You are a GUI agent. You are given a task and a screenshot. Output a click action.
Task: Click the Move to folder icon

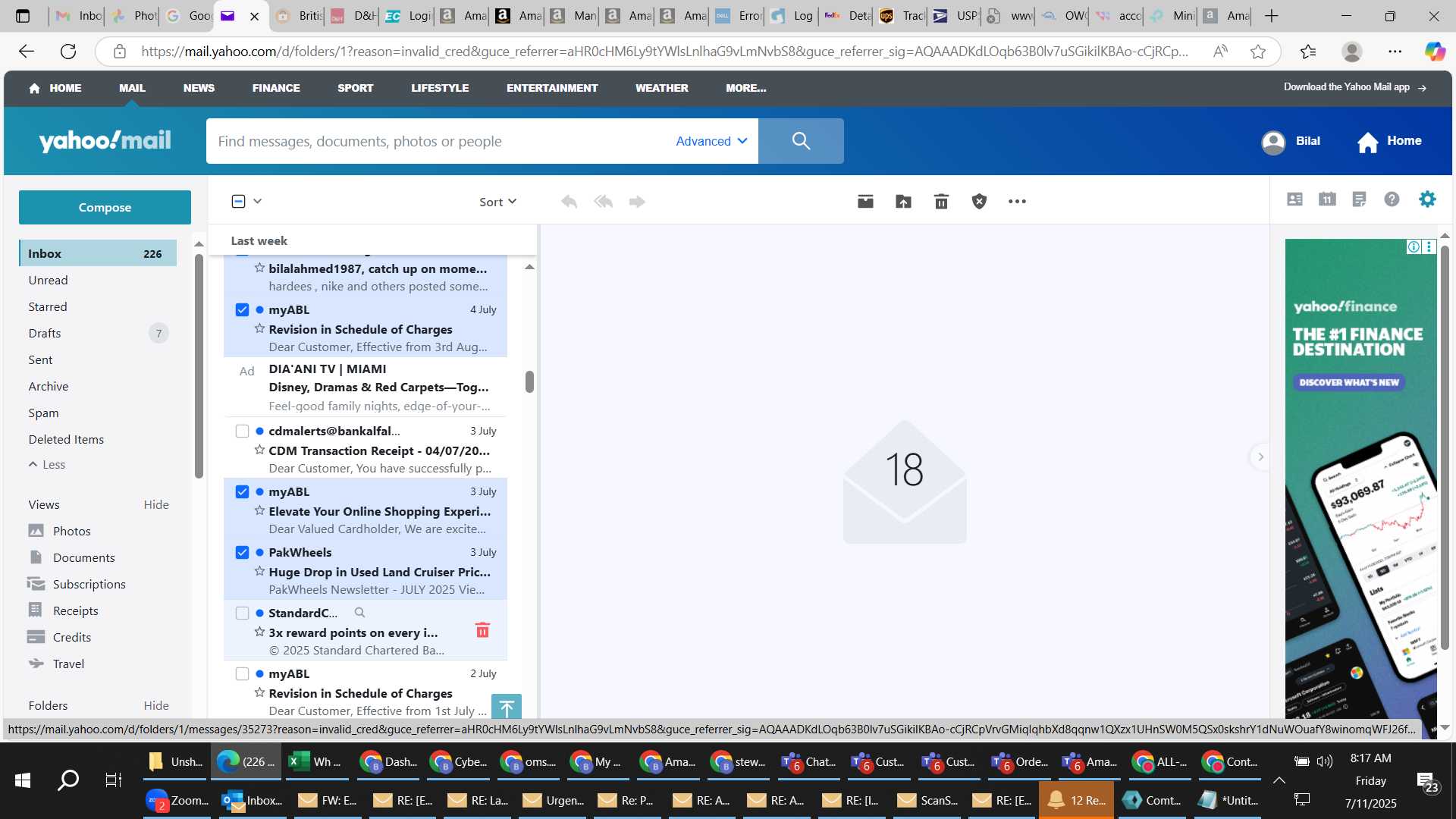tap(903, 202)
